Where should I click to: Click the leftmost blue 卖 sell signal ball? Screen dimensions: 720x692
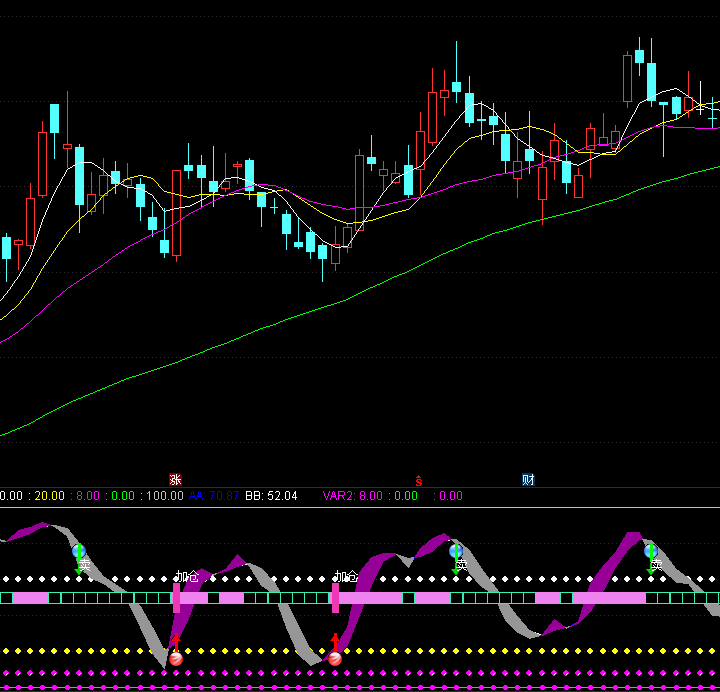click(x=79, y=550)
